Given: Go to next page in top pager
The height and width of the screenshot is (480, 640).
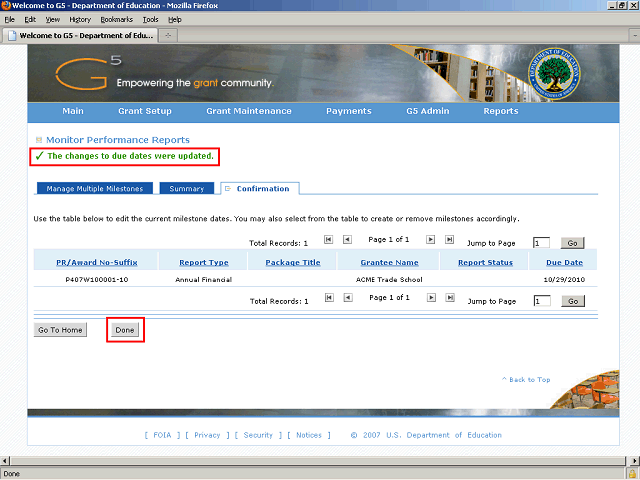Looking at the screenshot, I should click(430, 240).
